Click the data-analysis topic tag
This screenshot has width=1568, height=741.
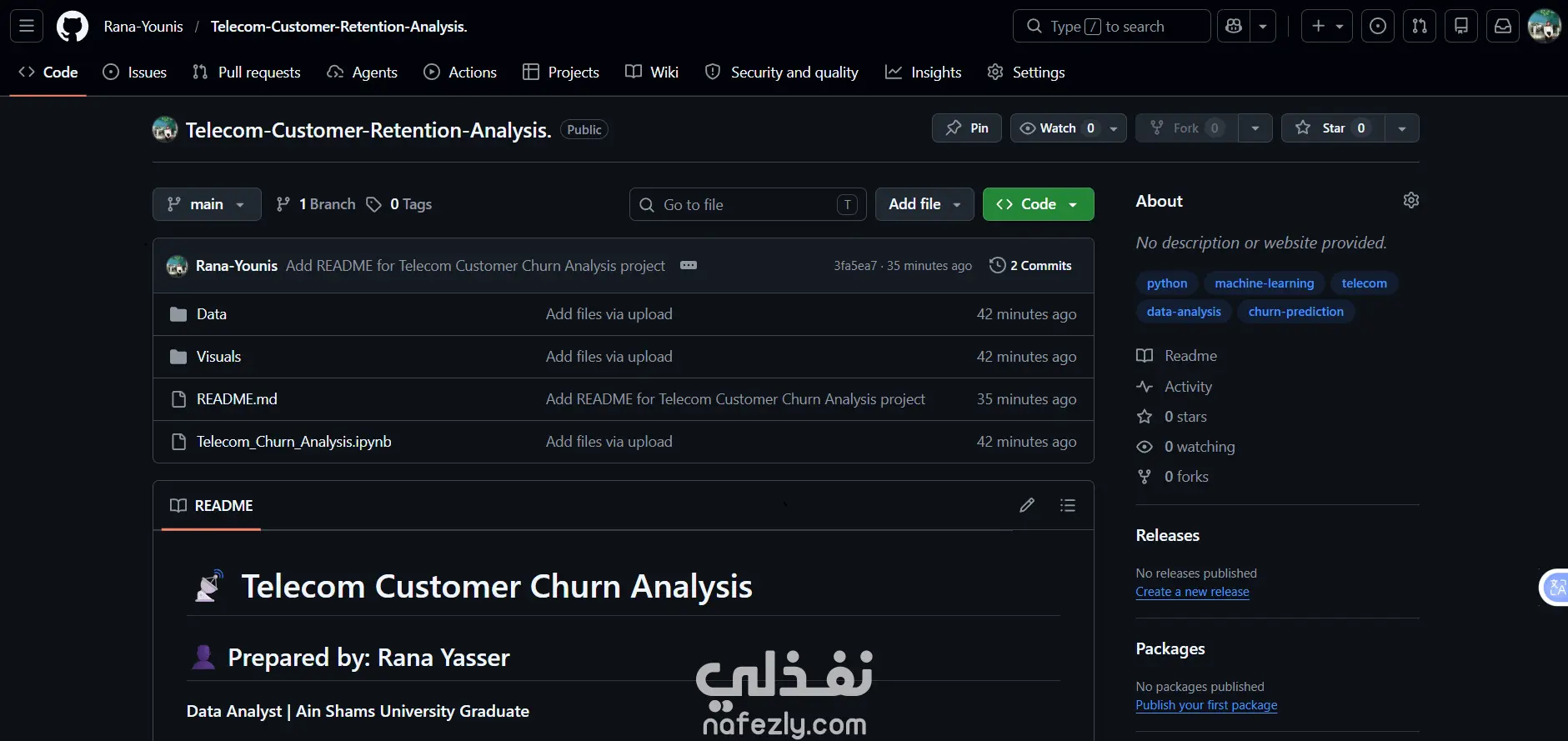[1184, 312]
